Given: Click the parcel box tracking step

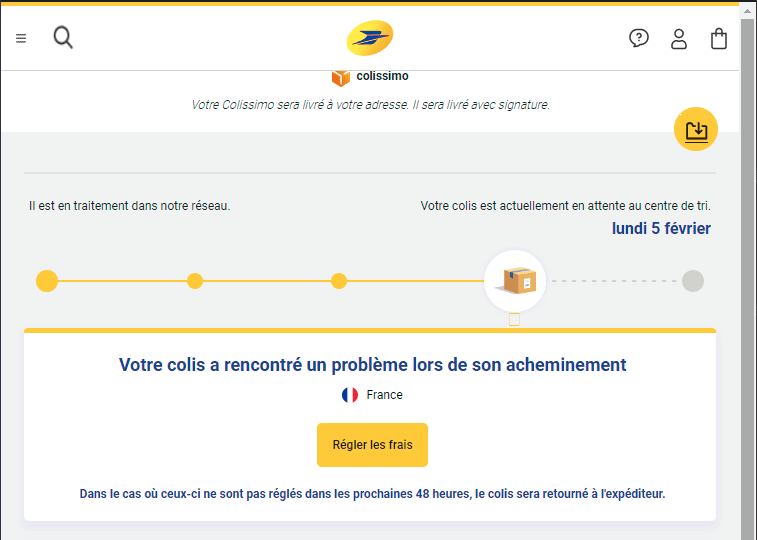Looking at the screenshot, I should tap(515, 280).
